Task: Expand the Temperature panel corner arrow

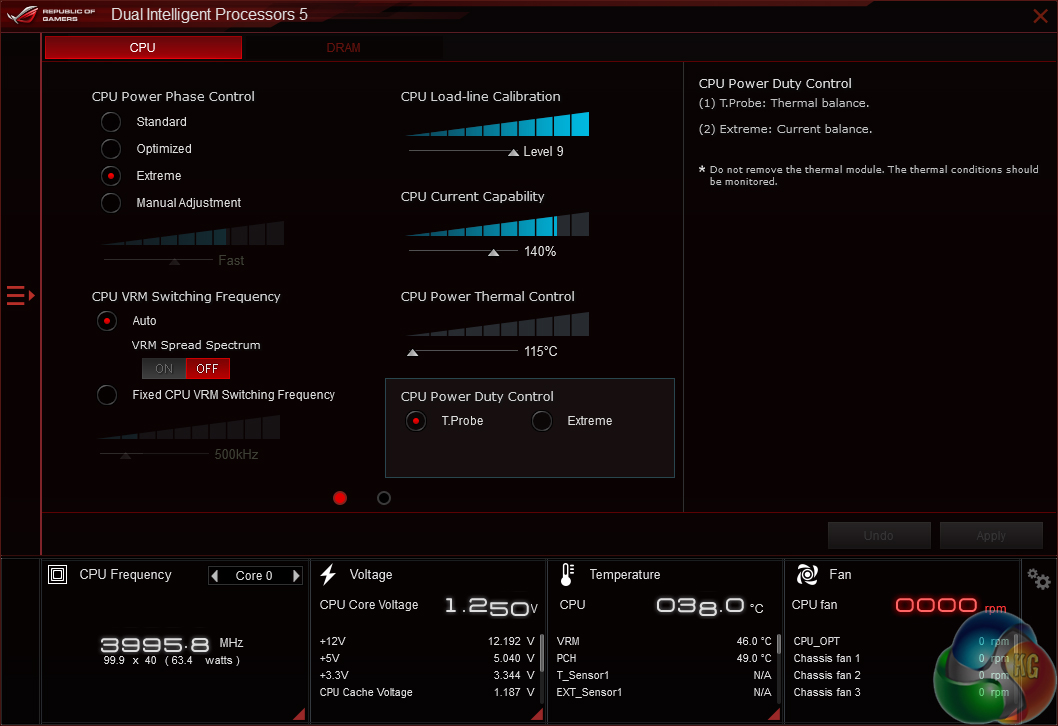Action: pos(774,714)
